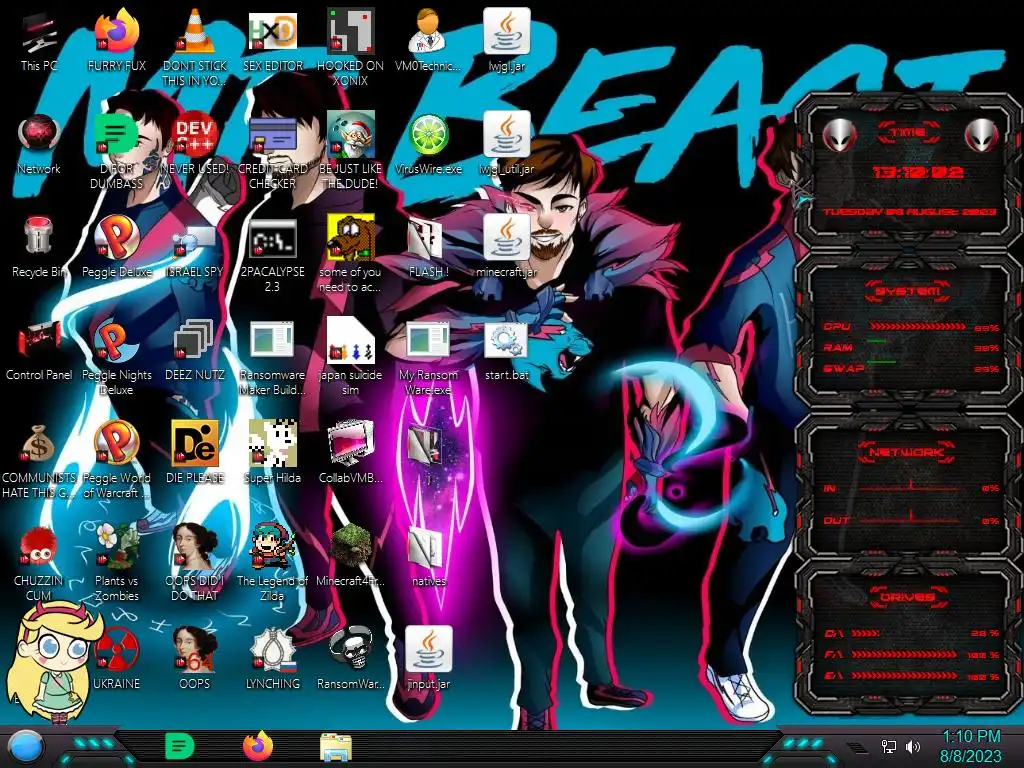
Task: Select the OOPS portrait icon
Action: 195,660
